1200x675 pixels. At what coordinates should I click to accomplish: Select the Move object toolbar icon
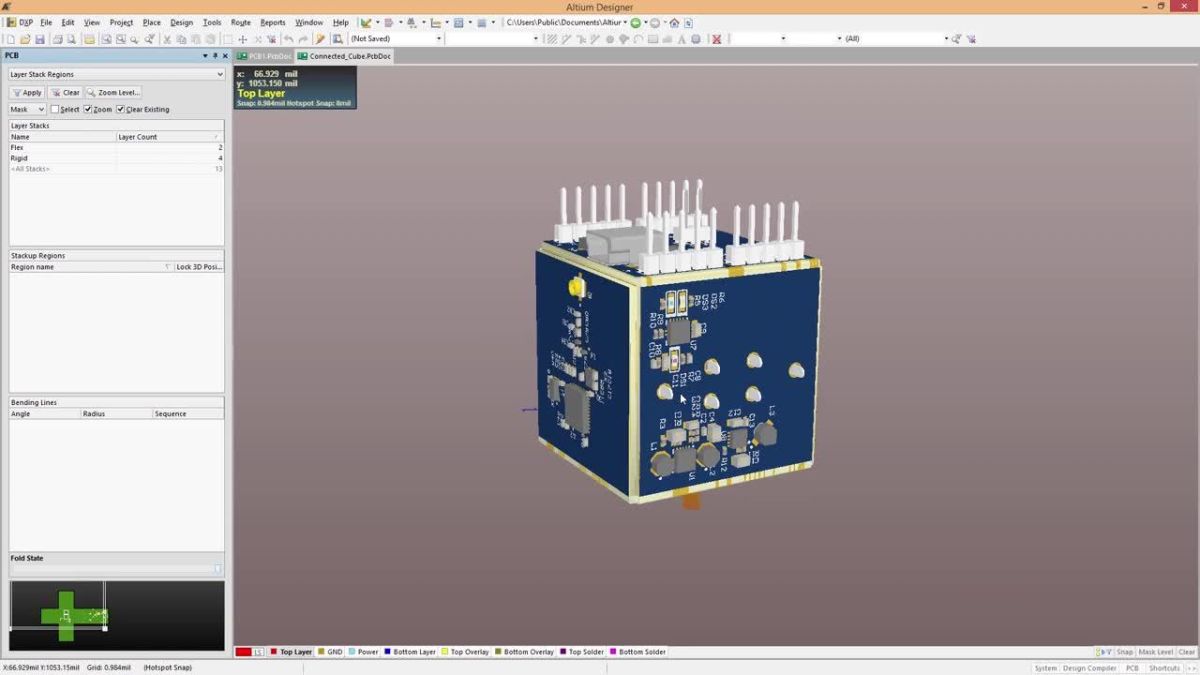[244, 38]
